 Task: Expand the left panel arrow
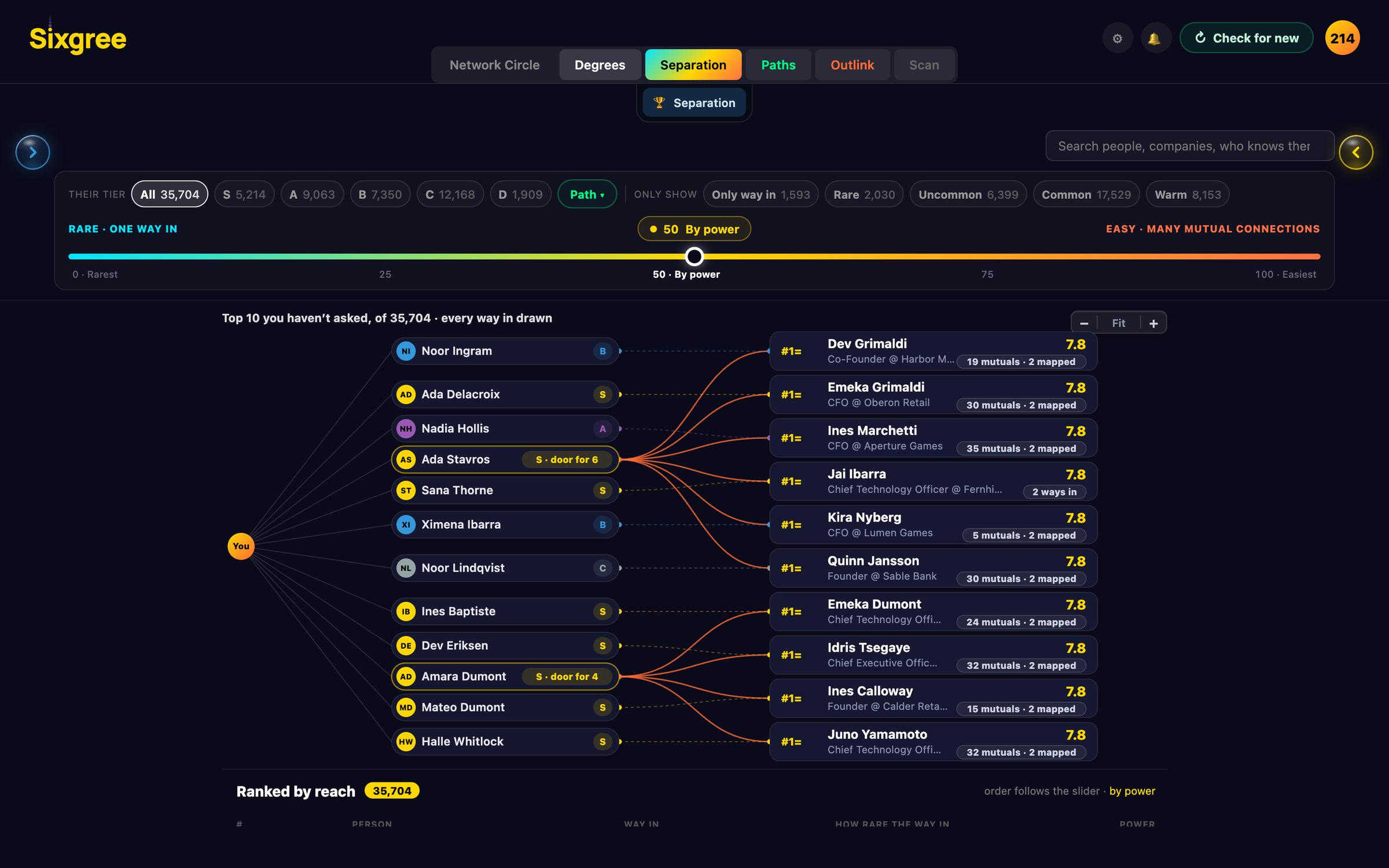click(32, 152)
